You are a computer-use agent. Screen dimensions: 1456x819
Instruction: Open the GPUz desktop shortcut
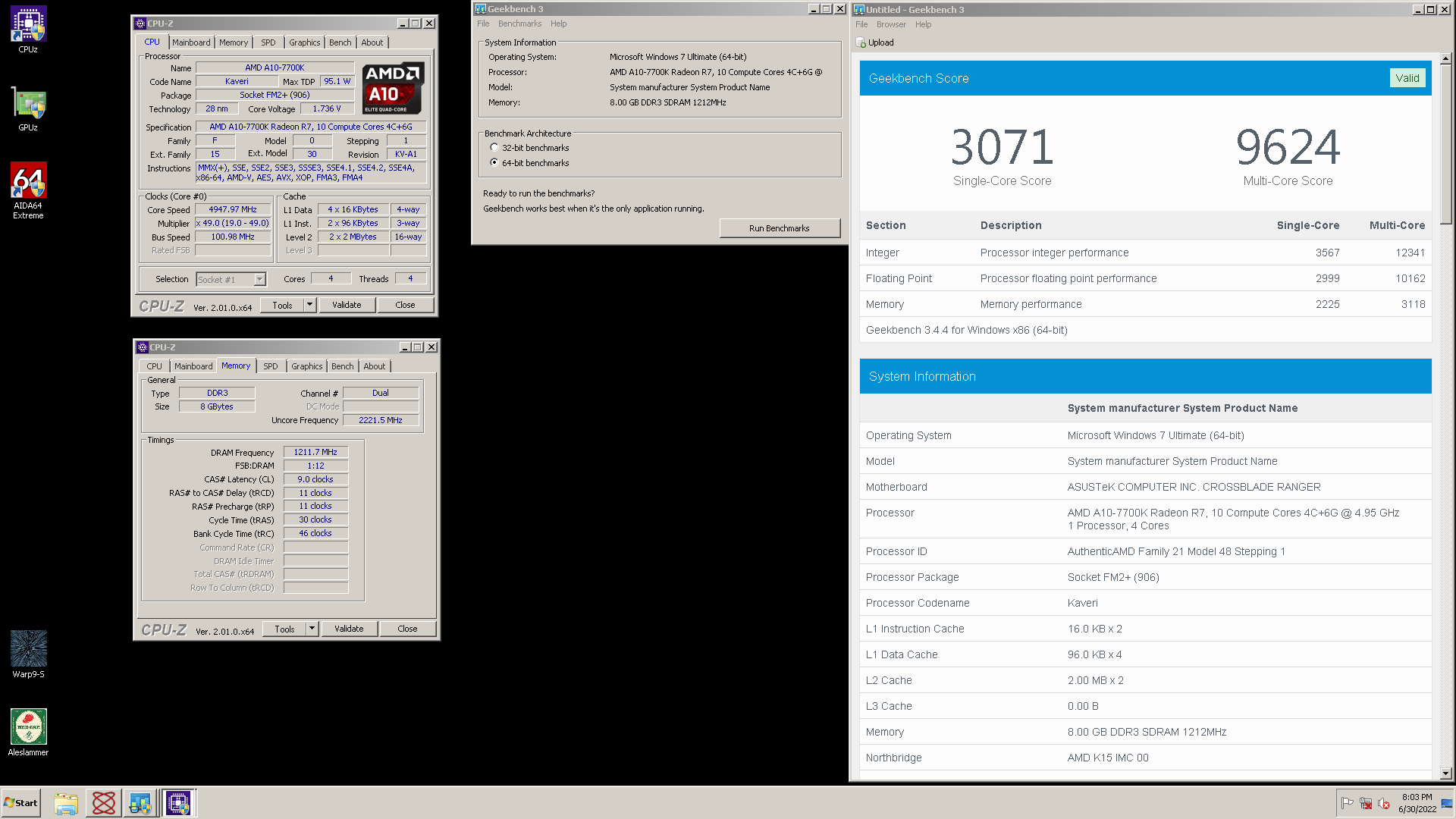(x=28, y=110)
